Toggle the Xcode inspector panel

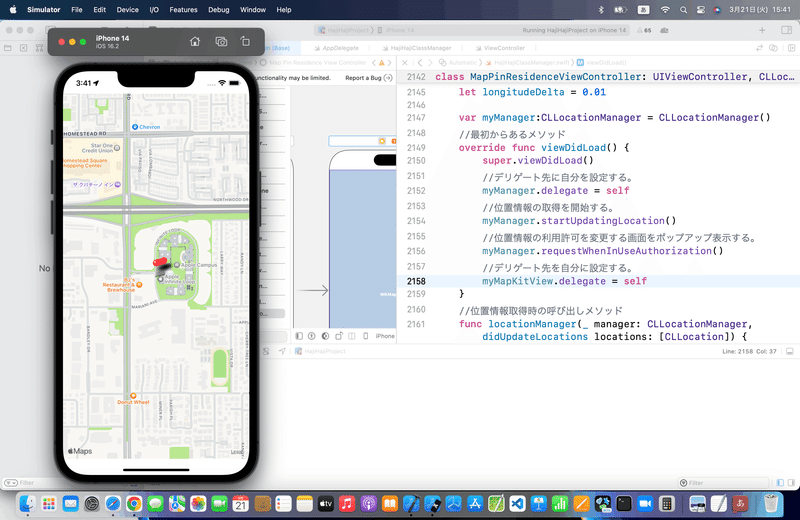pyautogui.click(x=786, y=30)
